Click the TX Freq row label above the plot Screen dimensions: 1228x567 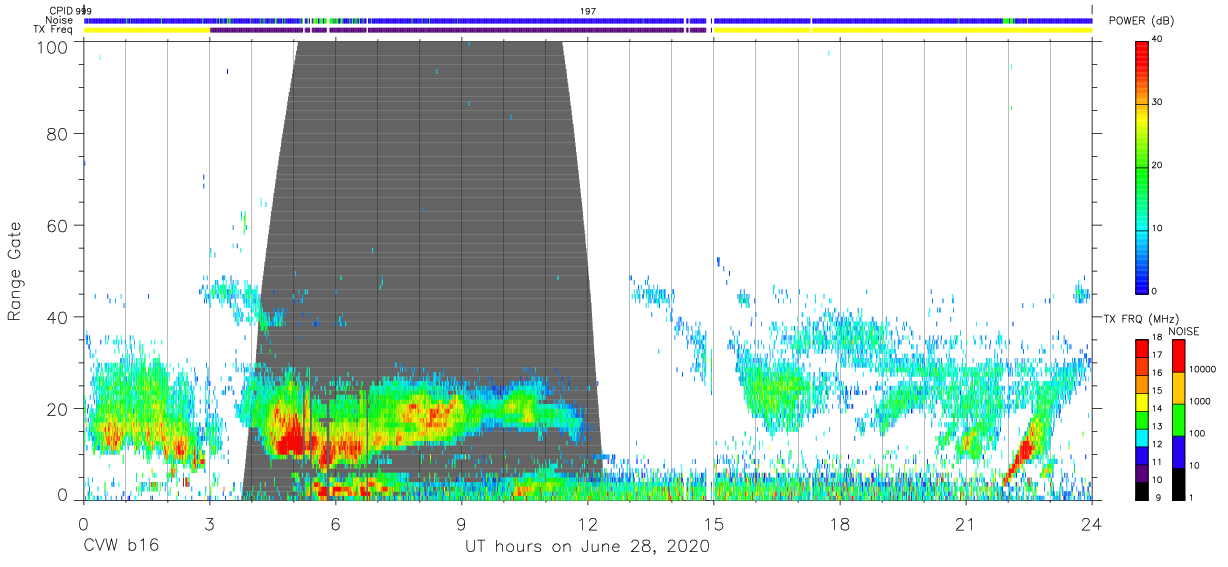[54, 29]
